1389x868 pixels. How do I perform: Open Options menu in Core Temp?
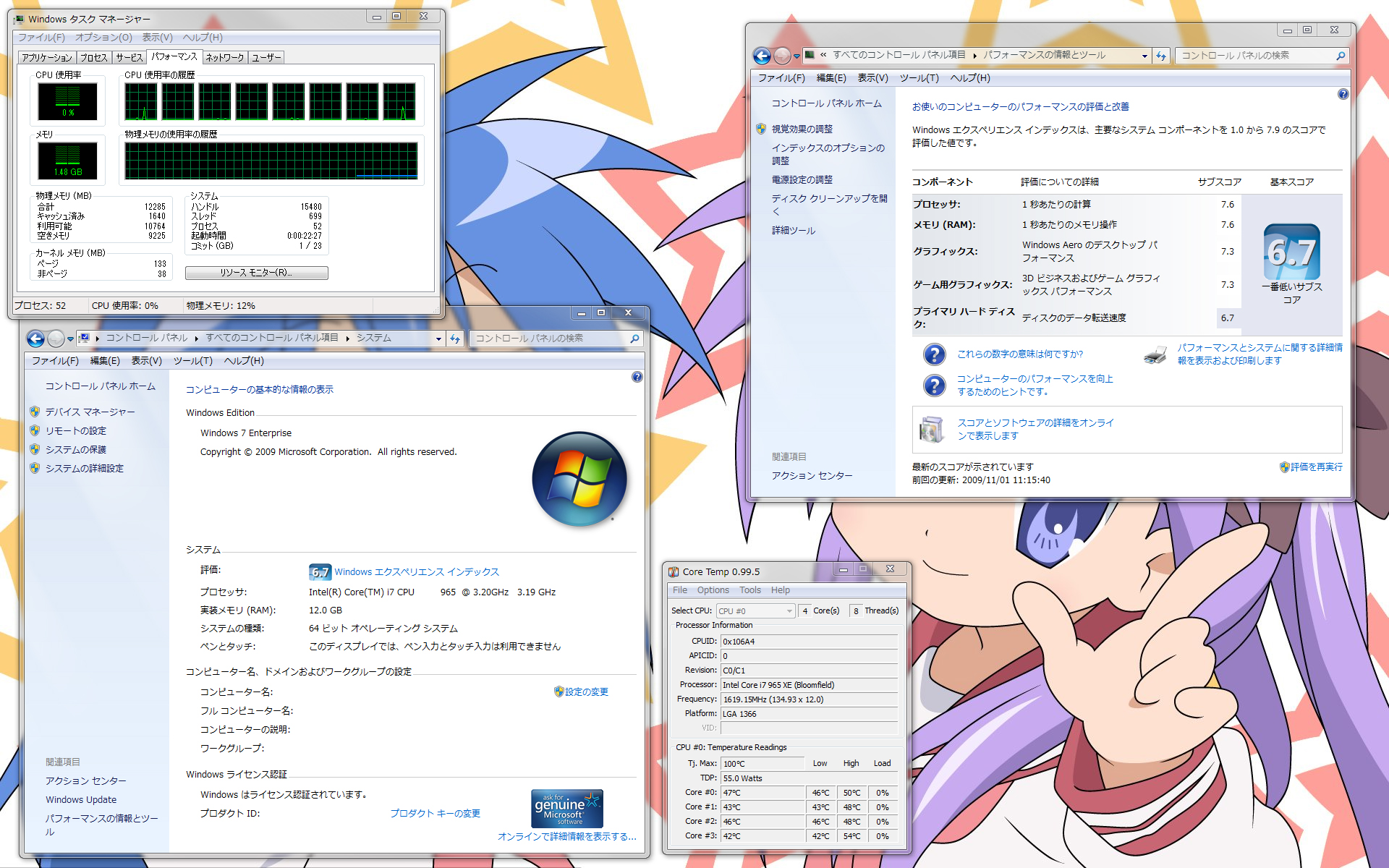[713, 590]
